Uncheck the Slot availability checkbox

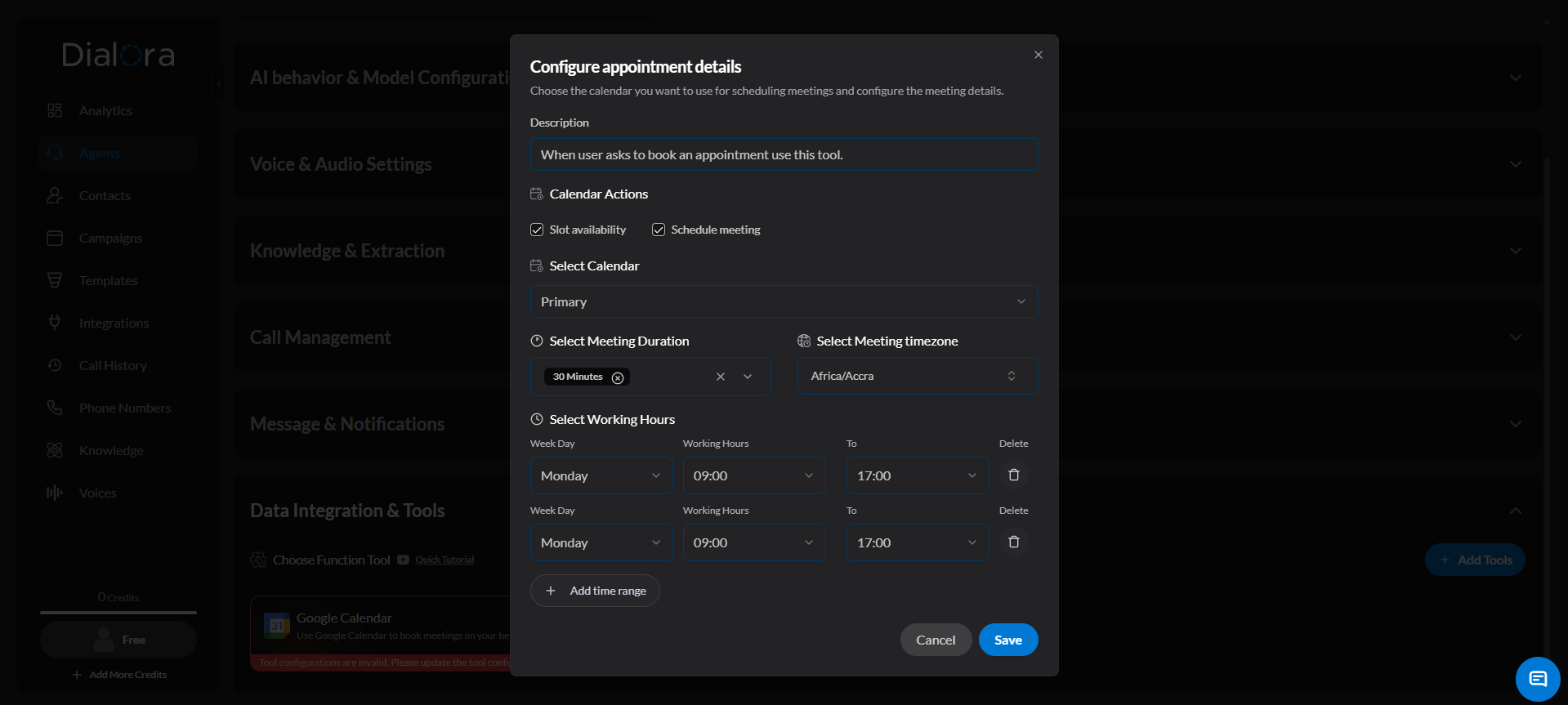point(537,230)
